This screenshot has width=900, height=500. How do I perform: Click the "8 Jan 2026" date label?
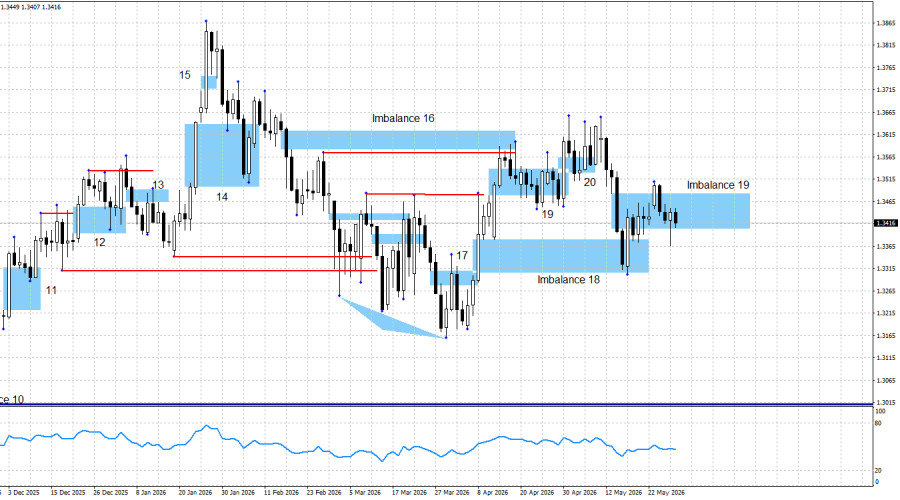tap(151, 493)
